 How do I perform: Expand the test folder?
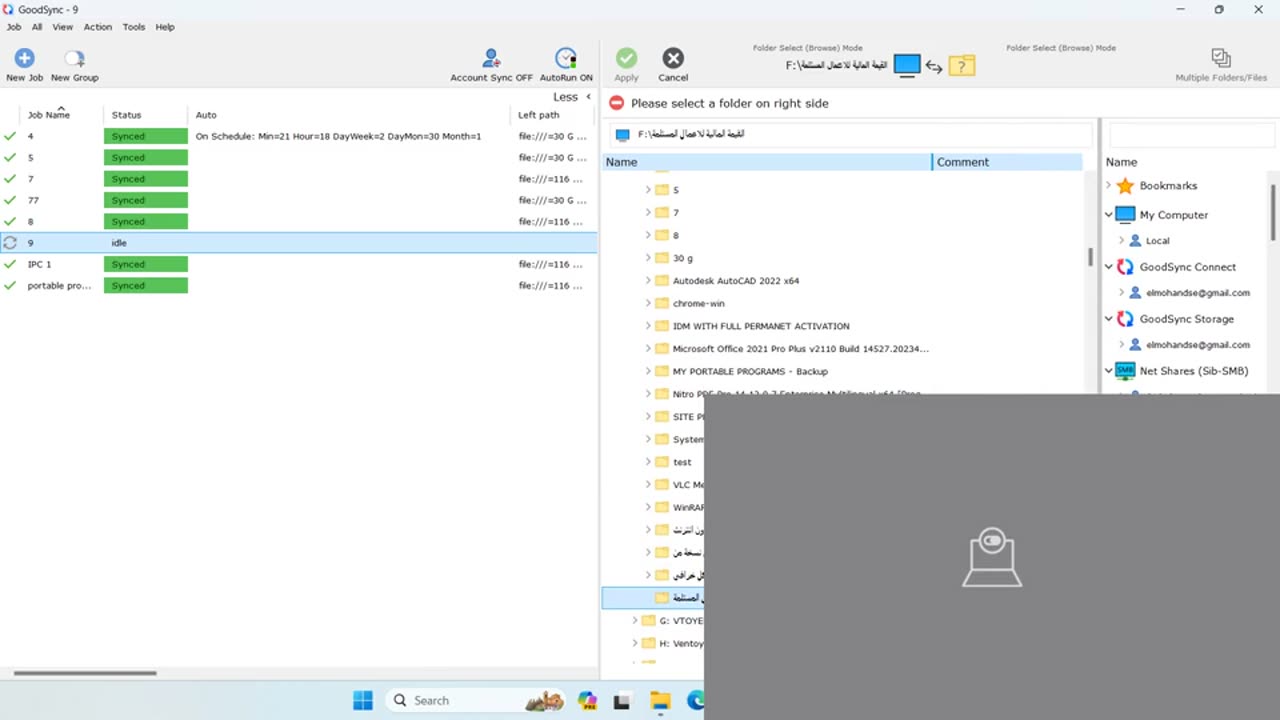pos(648,462)
